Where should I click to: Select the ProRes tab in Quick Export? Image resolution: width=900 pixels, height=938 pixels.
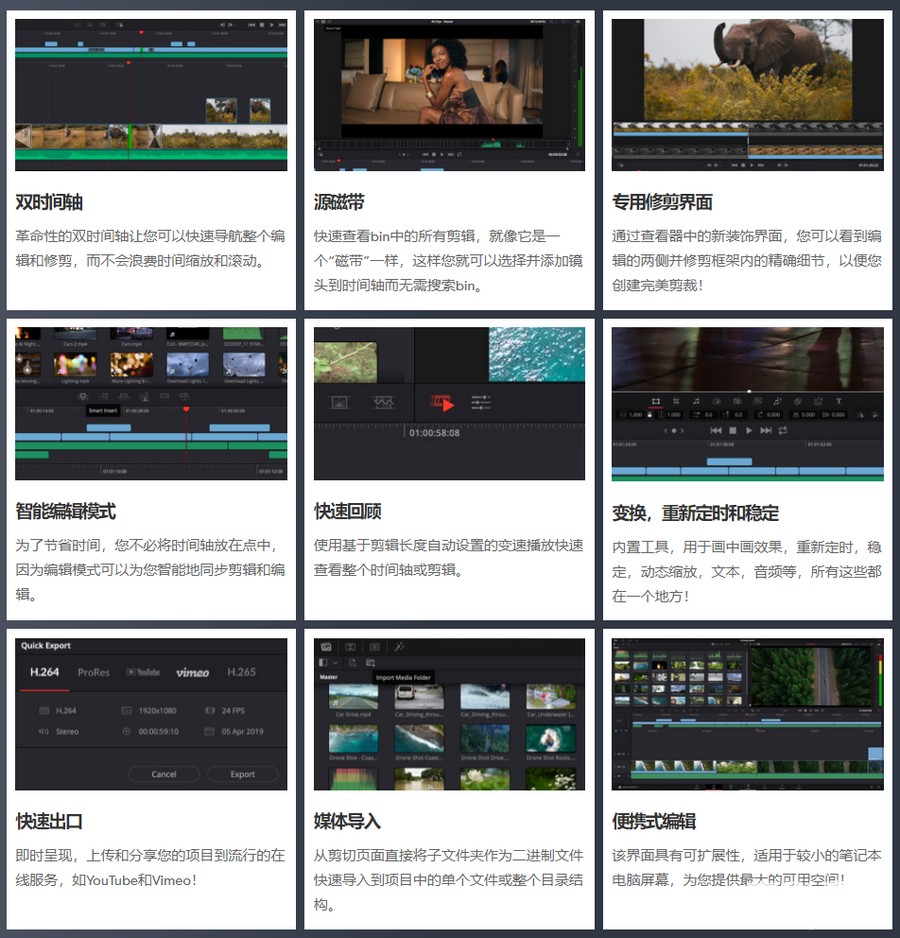pos(93,672)
